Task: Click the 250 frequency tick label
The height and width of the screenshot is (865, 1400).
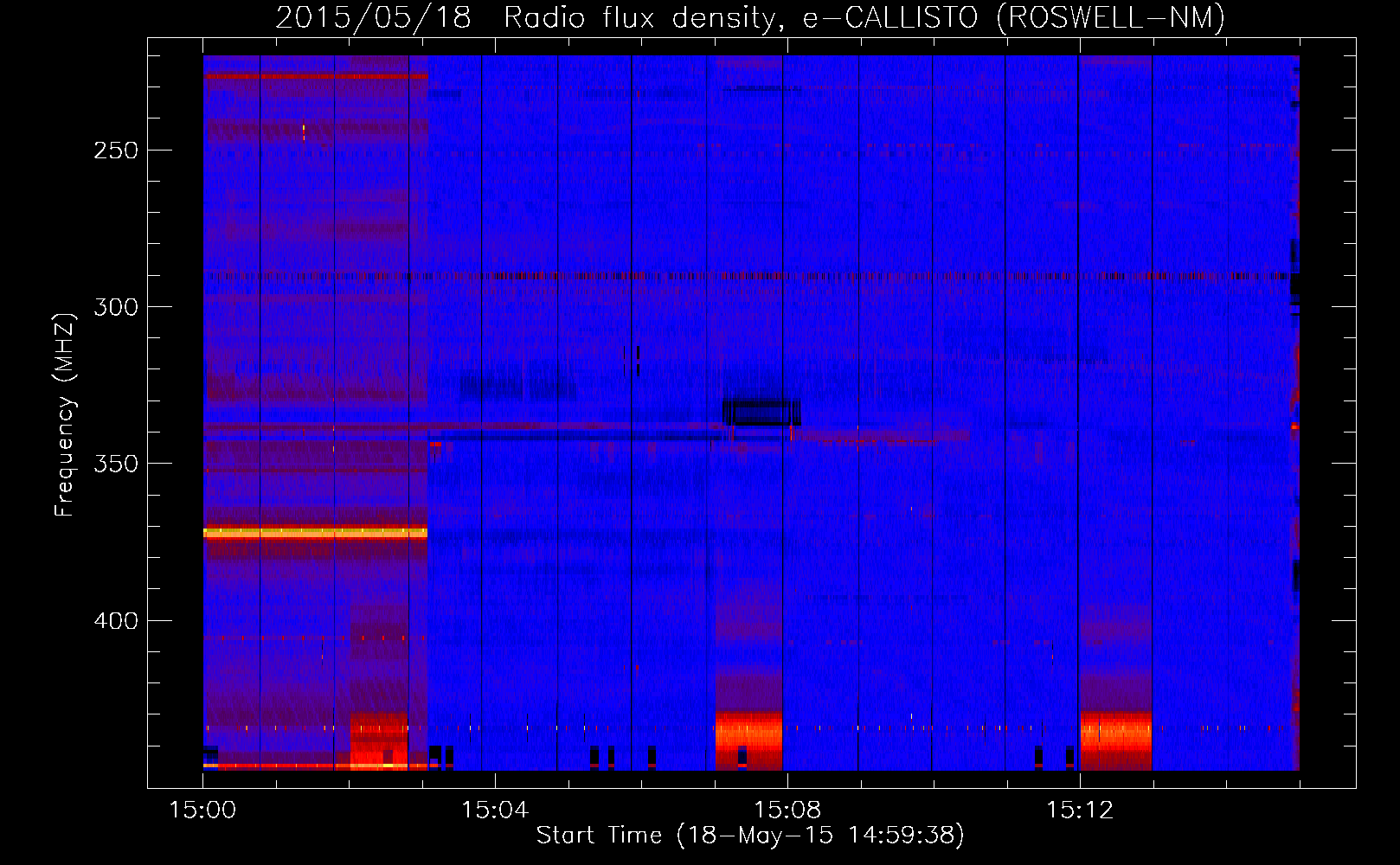Action: coord(115,151)
